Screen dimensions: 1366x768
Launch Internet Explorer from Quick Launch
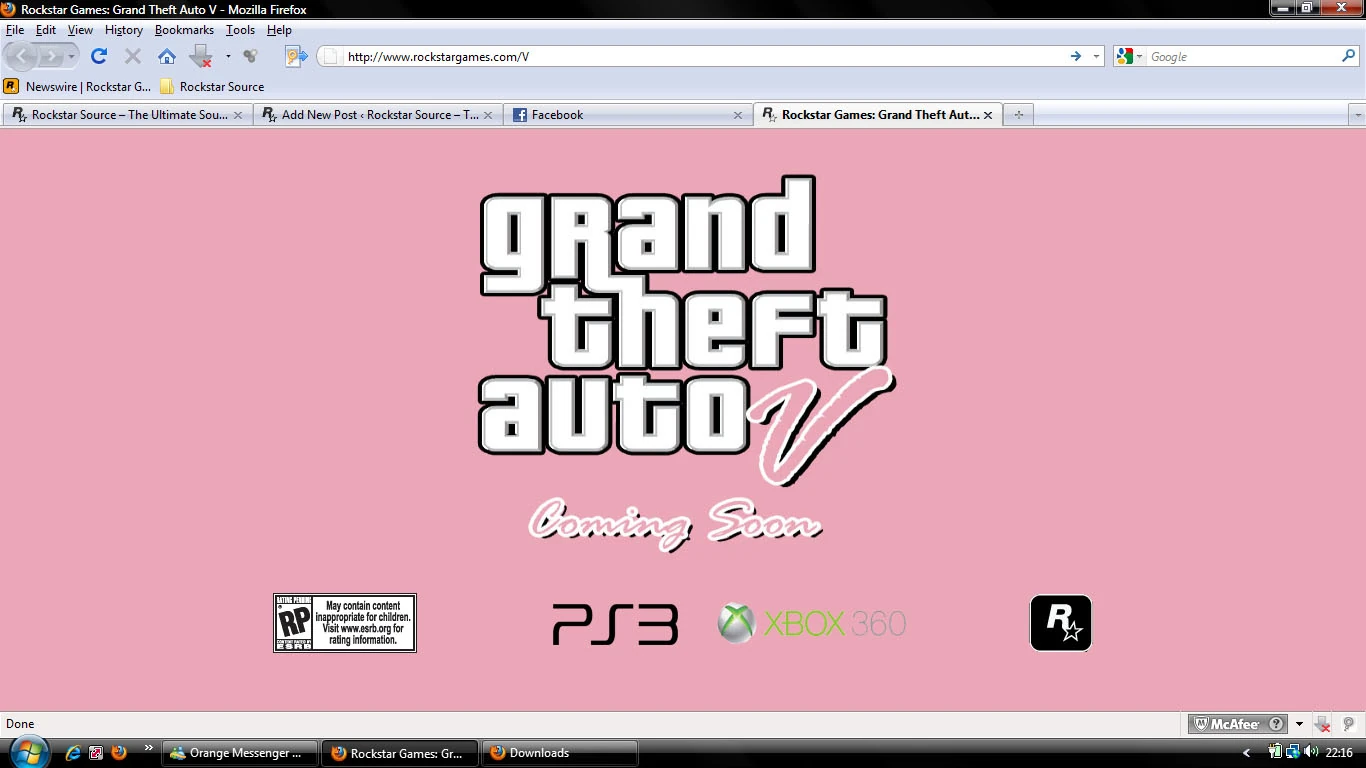73,753
